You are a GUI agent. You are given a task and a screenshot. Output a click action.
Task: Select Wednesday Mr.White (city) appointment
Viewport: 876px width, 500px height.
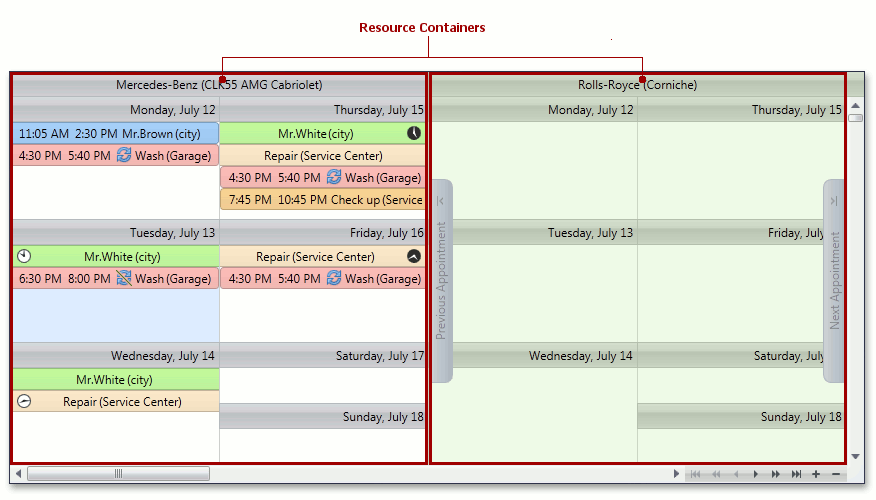[x=116, y=379]
